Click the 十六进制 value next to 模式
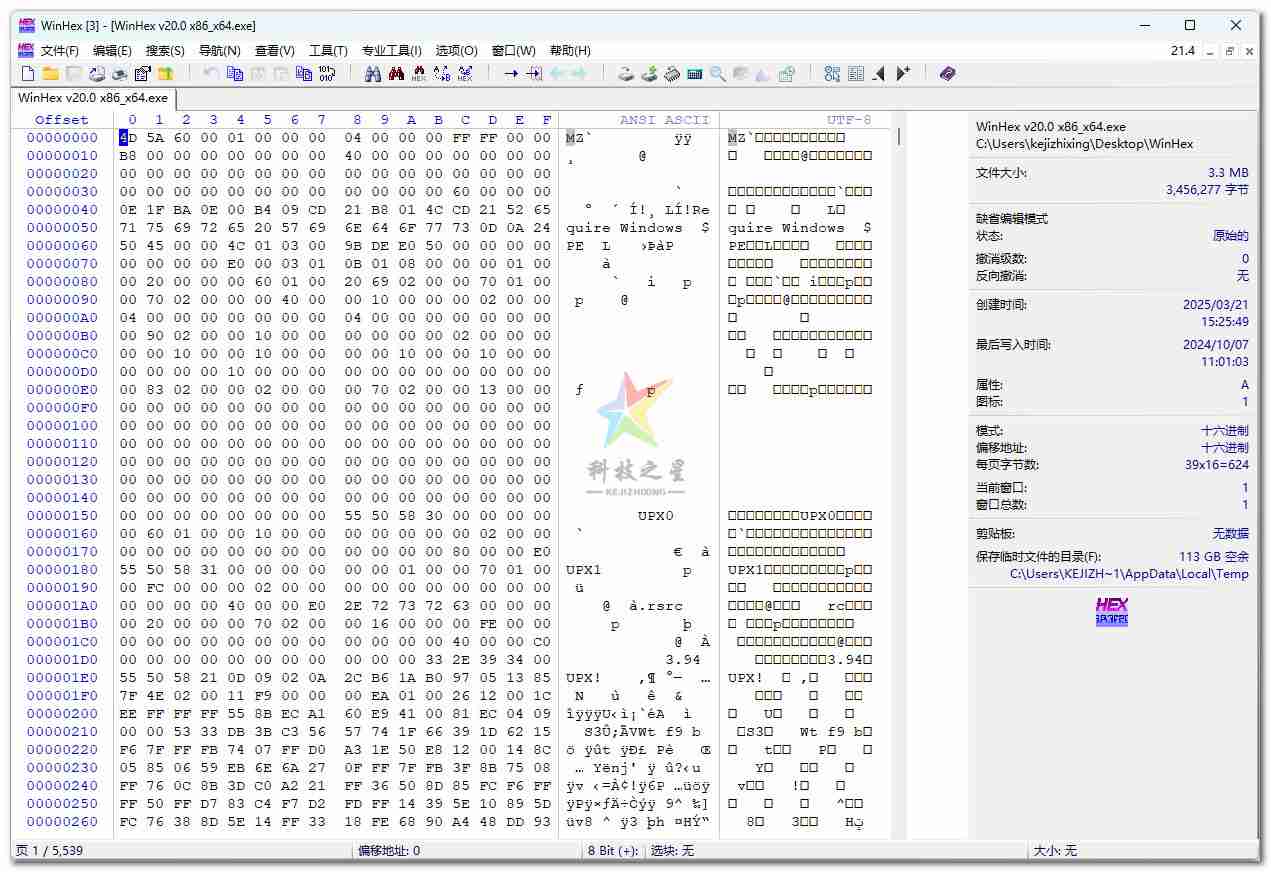The height and width of the screenshot is (872, 1271). (1224, 431)
